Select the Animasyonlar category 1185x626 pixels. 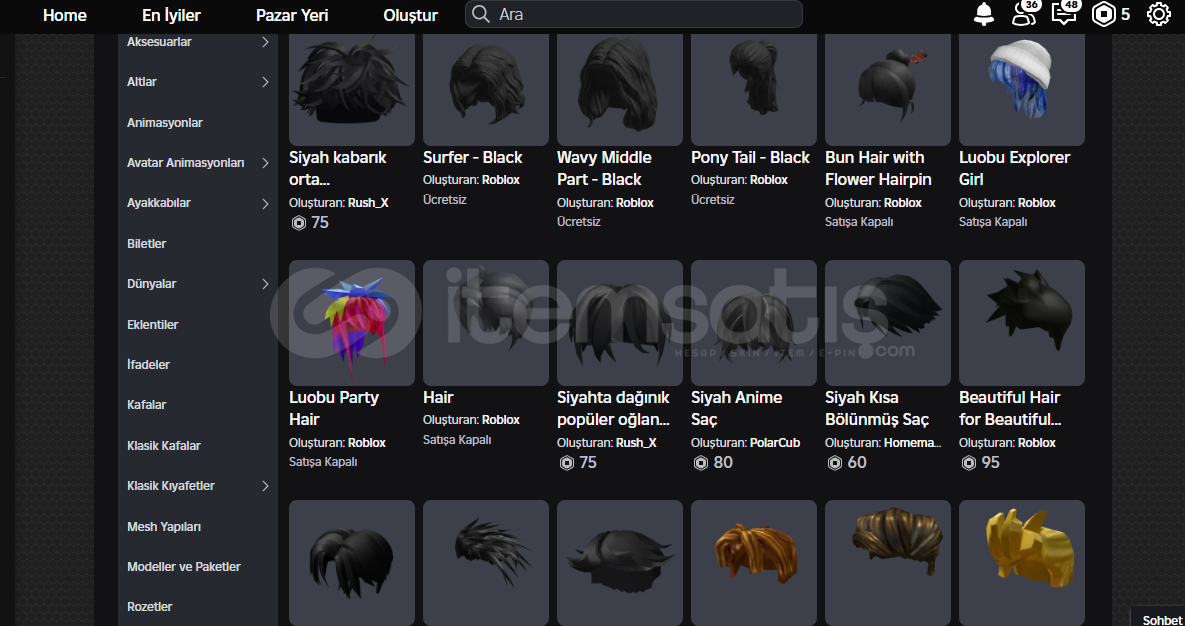pos(165,122)
